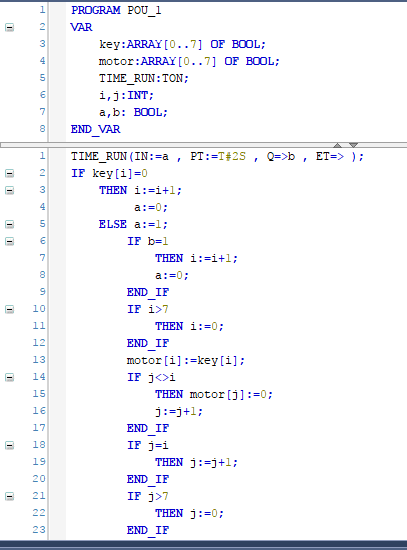Click the up arrow on pane splitter
Screen dimensions: 407x550
(x=338, y=145)
